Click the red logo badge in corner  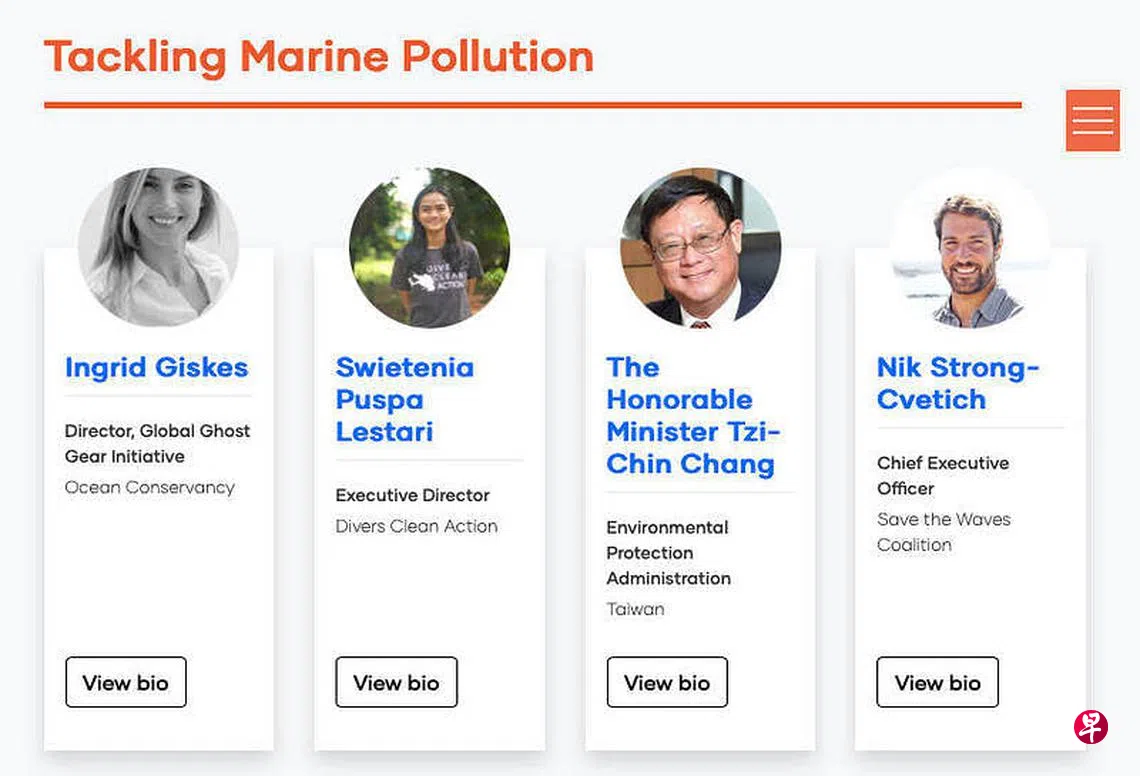click(1091, 727)
